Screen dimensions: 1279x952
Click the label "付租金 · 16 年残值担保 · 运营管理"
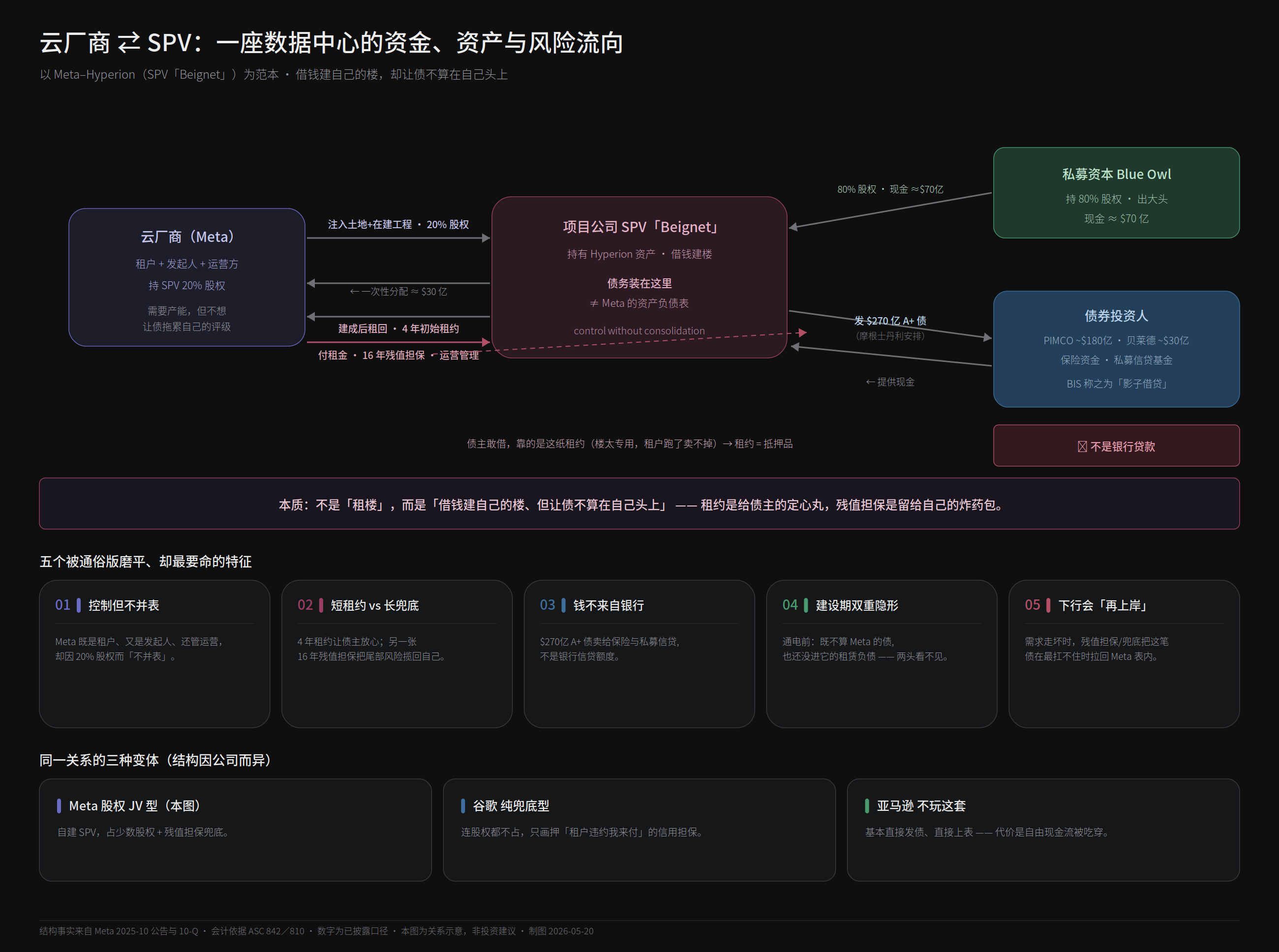pos(398,355)
